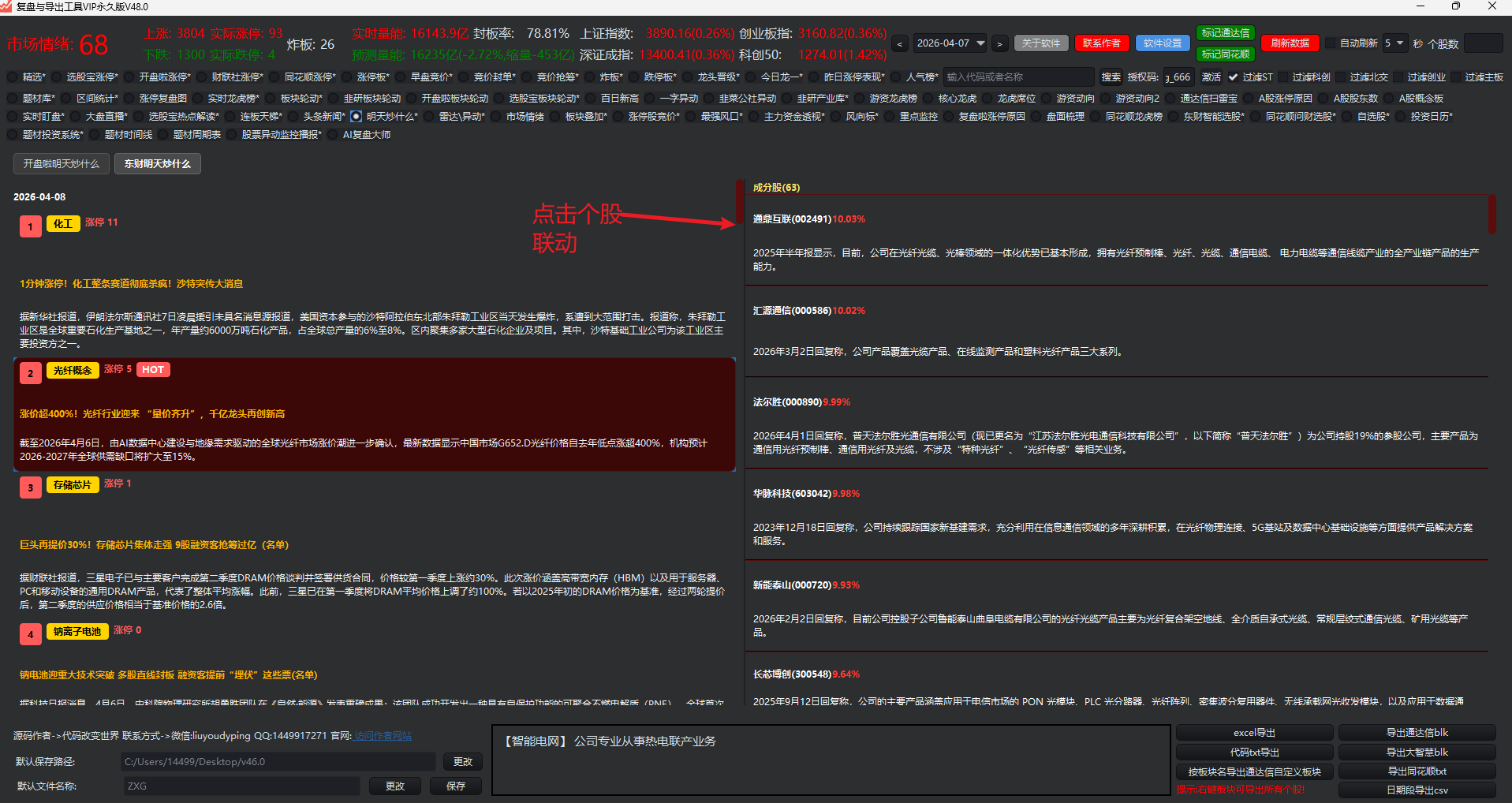Click the stock code search input field
Viewport: 1512px width, 803px height.
click(x=1017, y=77)
